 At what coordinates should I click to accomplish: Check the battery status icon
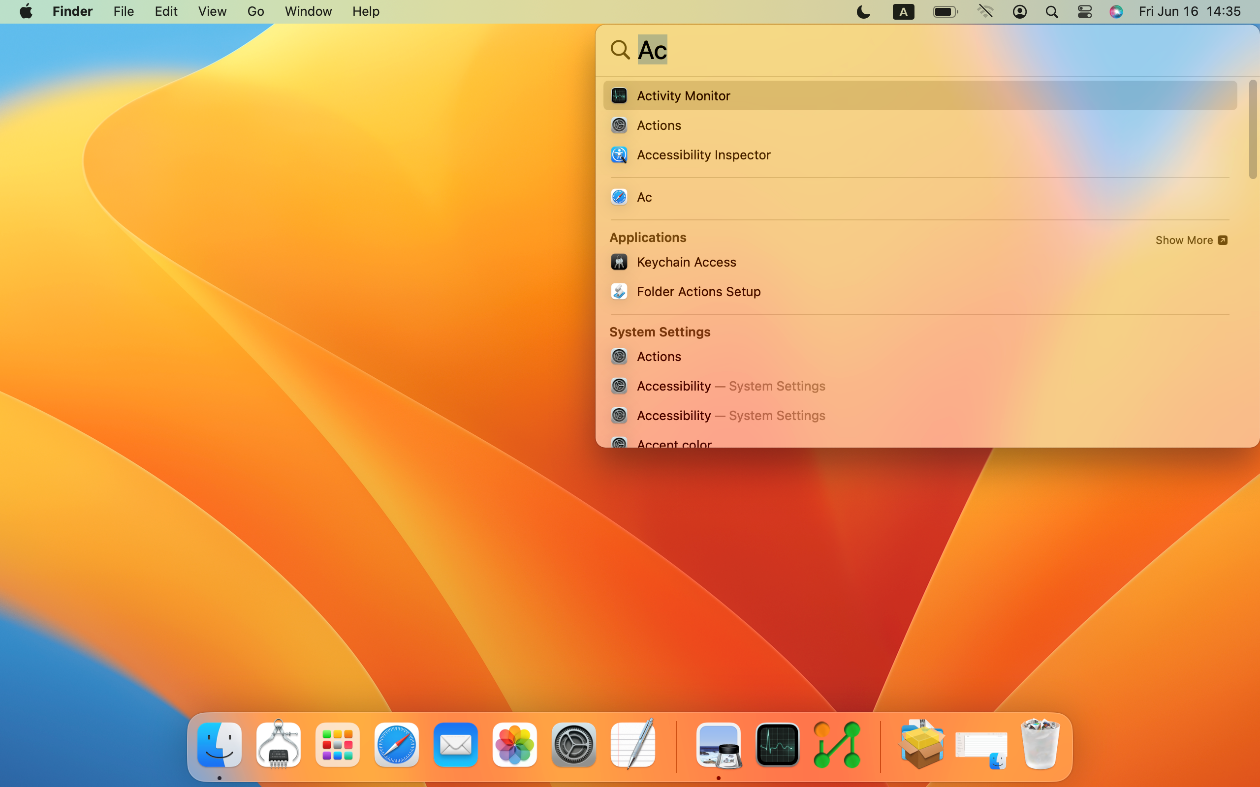(x=945, y=12)
